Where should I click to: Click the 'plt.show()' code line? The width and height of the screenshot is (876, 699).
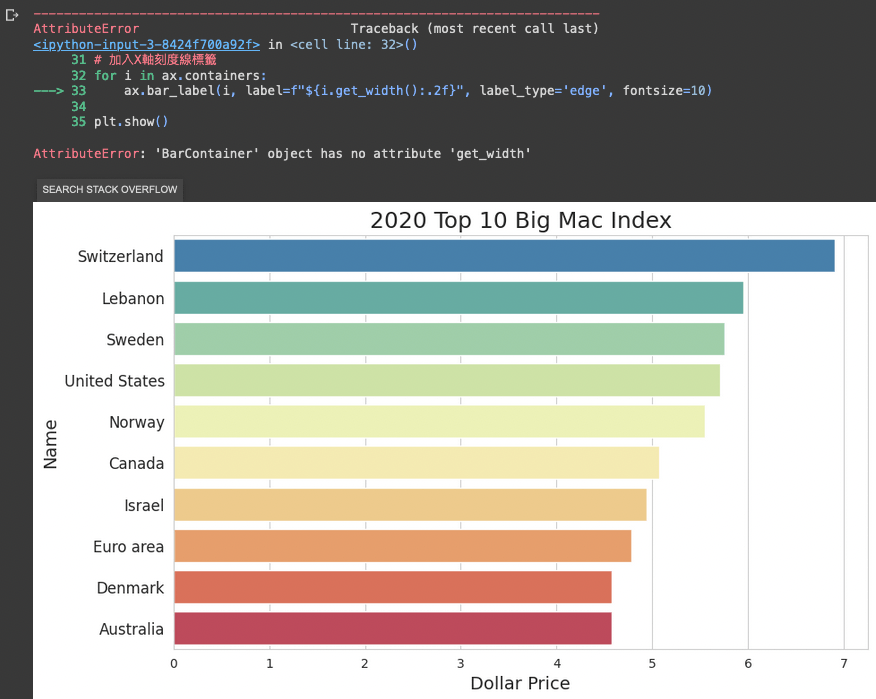pyautogui.click(x=131, y=121)
